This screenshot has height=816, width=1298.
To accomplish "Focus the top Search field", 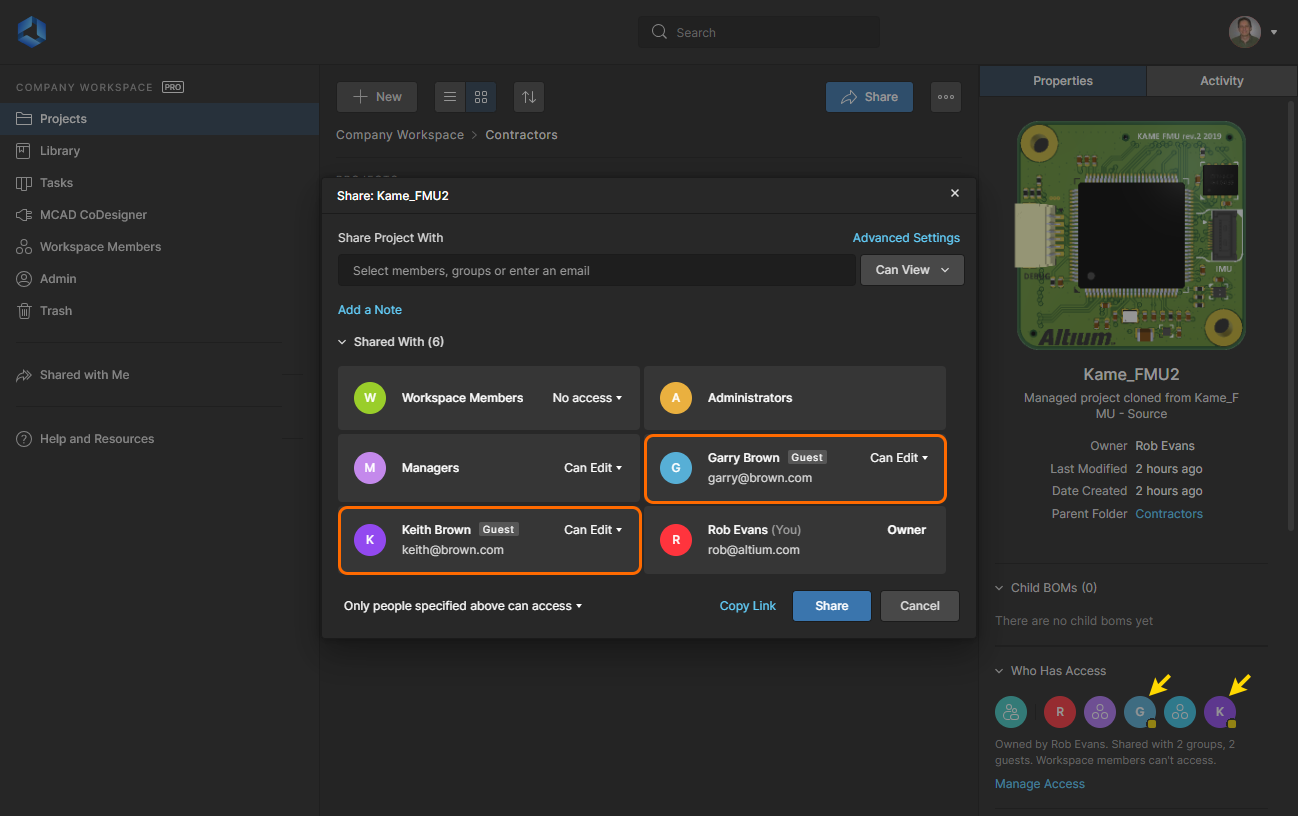I will tap(759, 32).
